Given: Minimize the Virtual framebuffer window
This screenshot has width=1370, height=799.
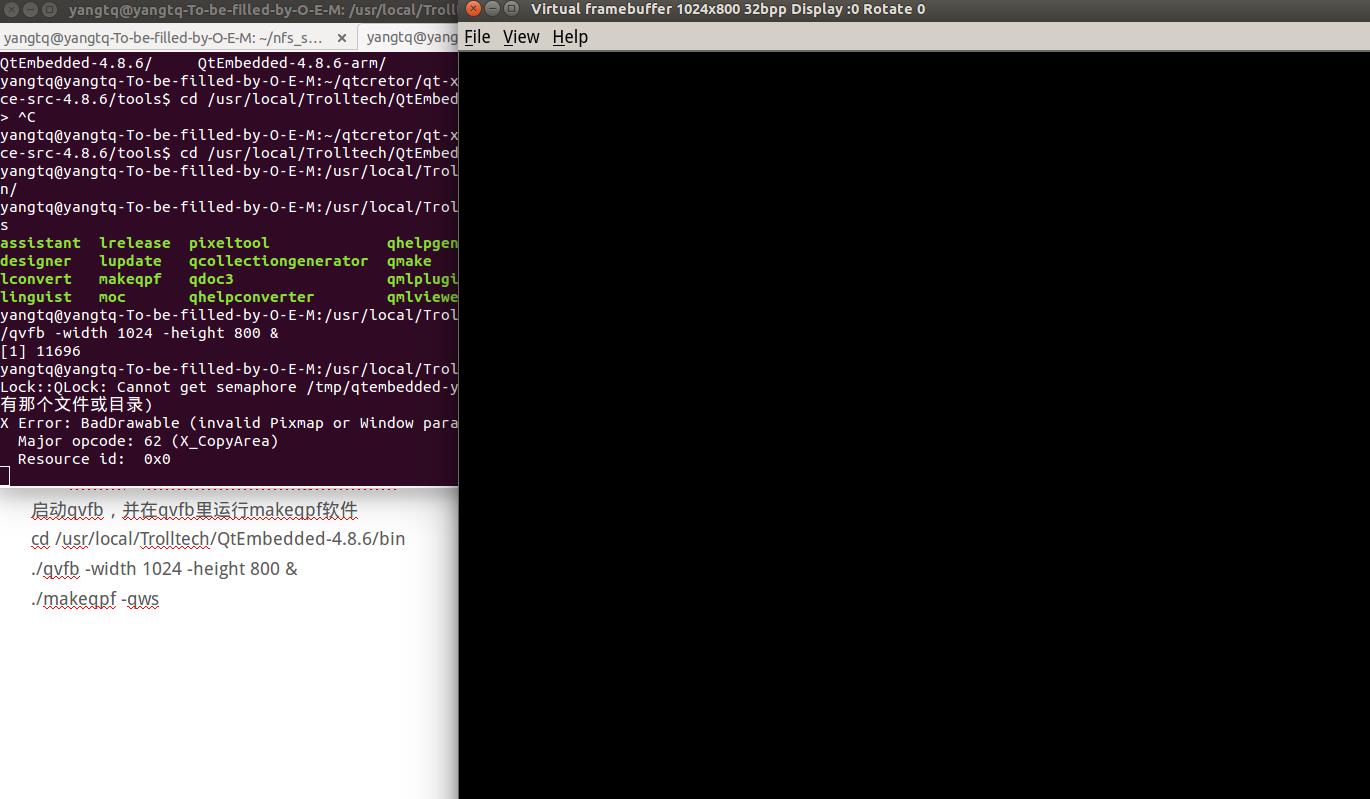Looking at the screenshot, I should [493, 9].
